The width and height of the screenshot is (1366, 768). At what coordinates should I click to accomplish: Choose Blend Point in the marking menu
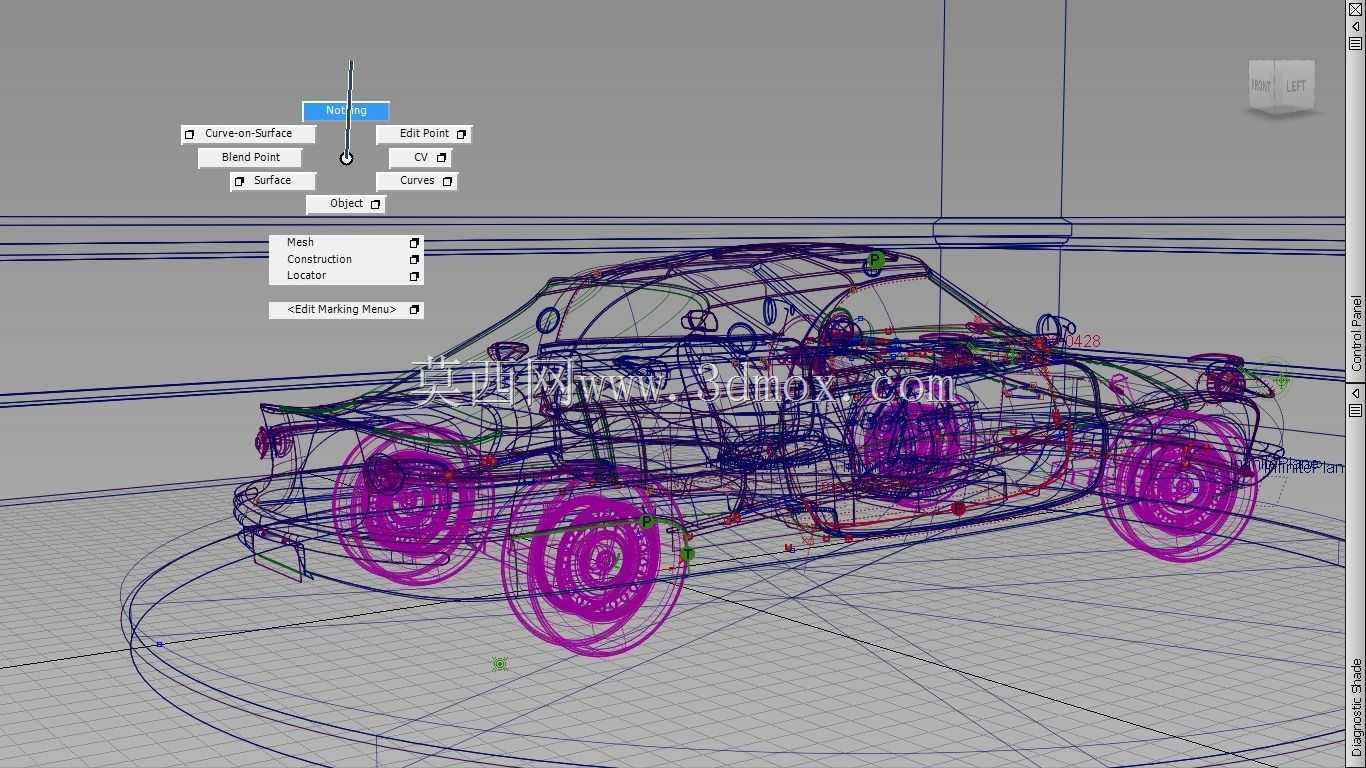[x=250, y=158]
